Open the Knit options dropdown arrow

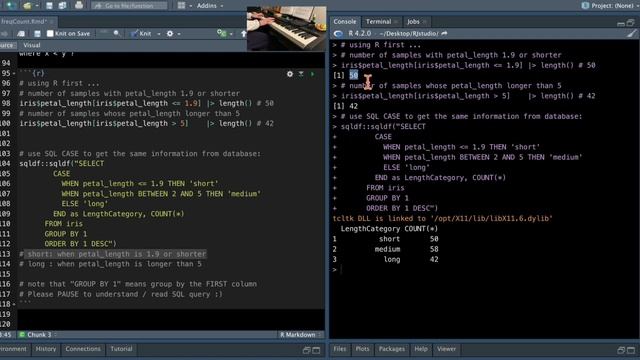[158, 34]
